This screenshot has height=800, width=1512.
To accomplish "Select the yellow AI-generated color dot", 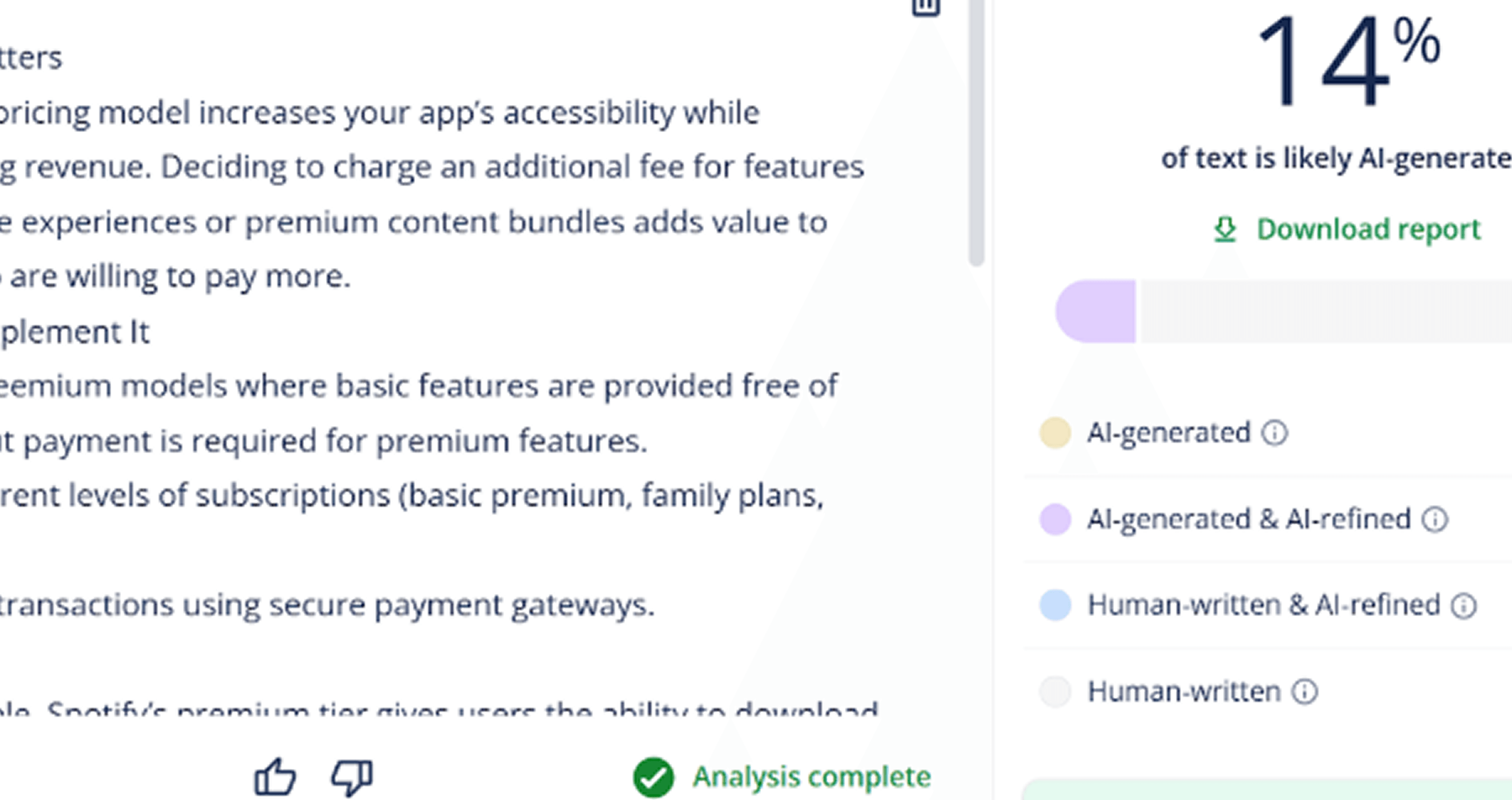I will point(1055,433).
